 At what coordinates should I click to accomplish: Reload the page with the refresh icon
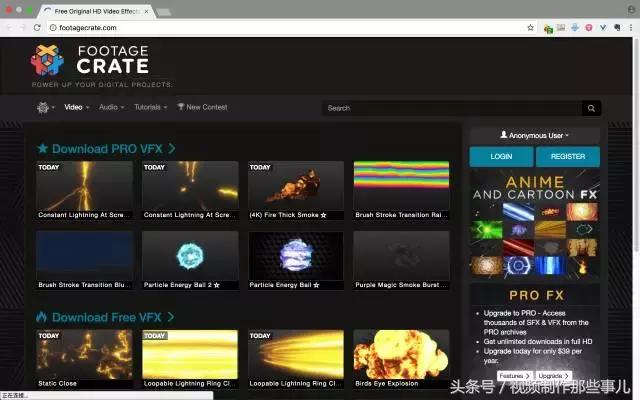pos(37,27)
